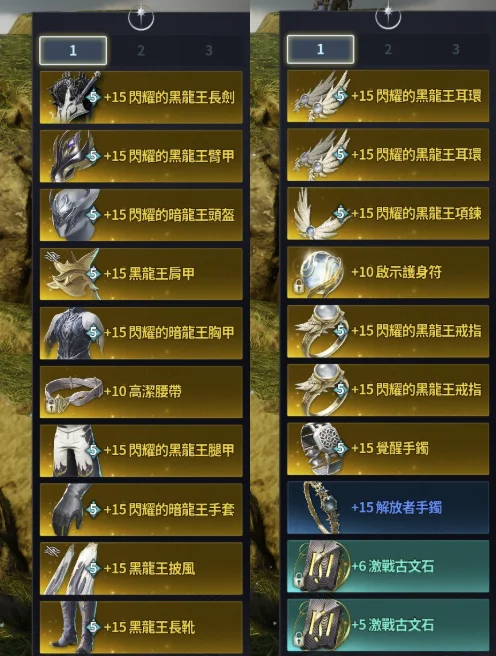Select the +15 解放者手鐲 blue equipment slot
This screenshot has width=496, height=656.
tap(388, 507)
